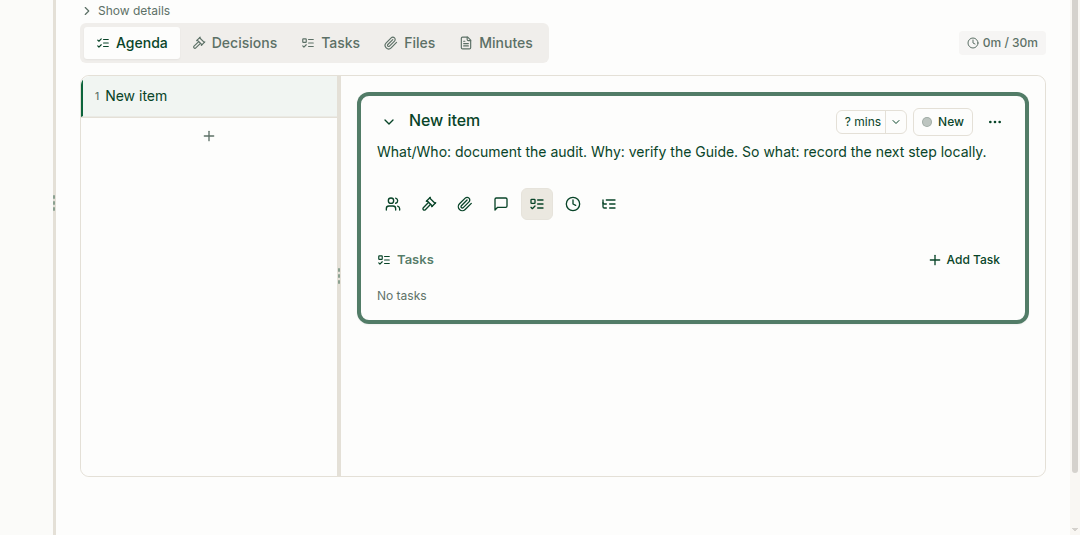Click the What/Who description text

[x=682, y=152]
